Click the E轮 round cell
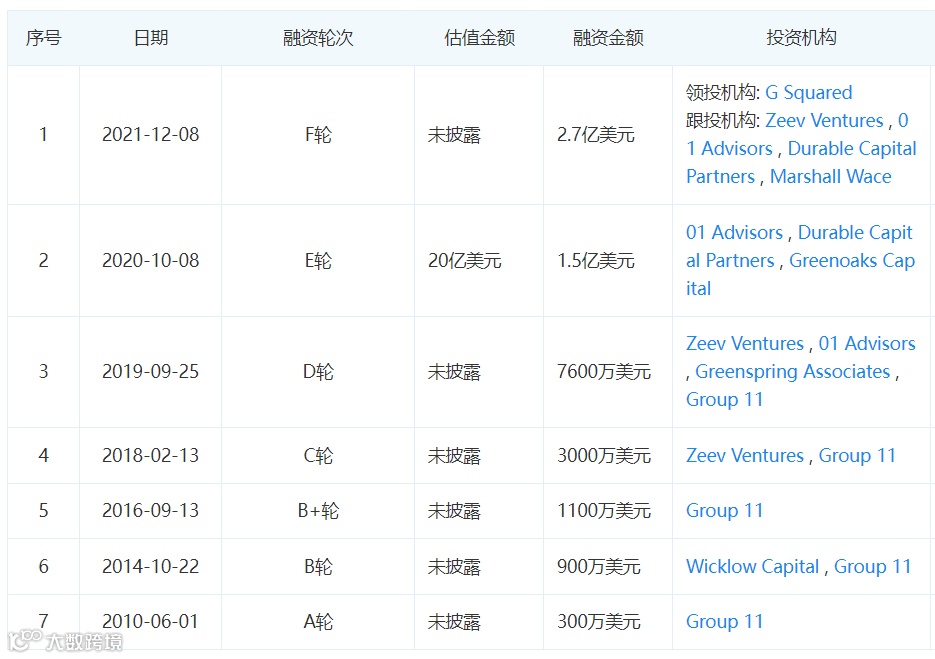 [318, 261]
